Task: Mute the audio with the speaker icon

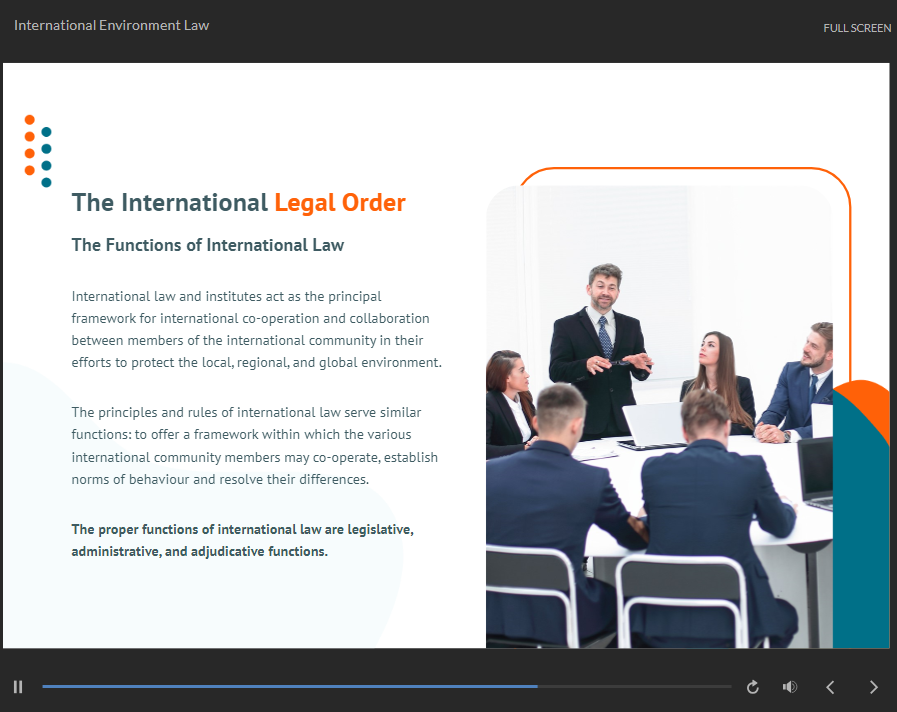Action: [x=789, y=687]
